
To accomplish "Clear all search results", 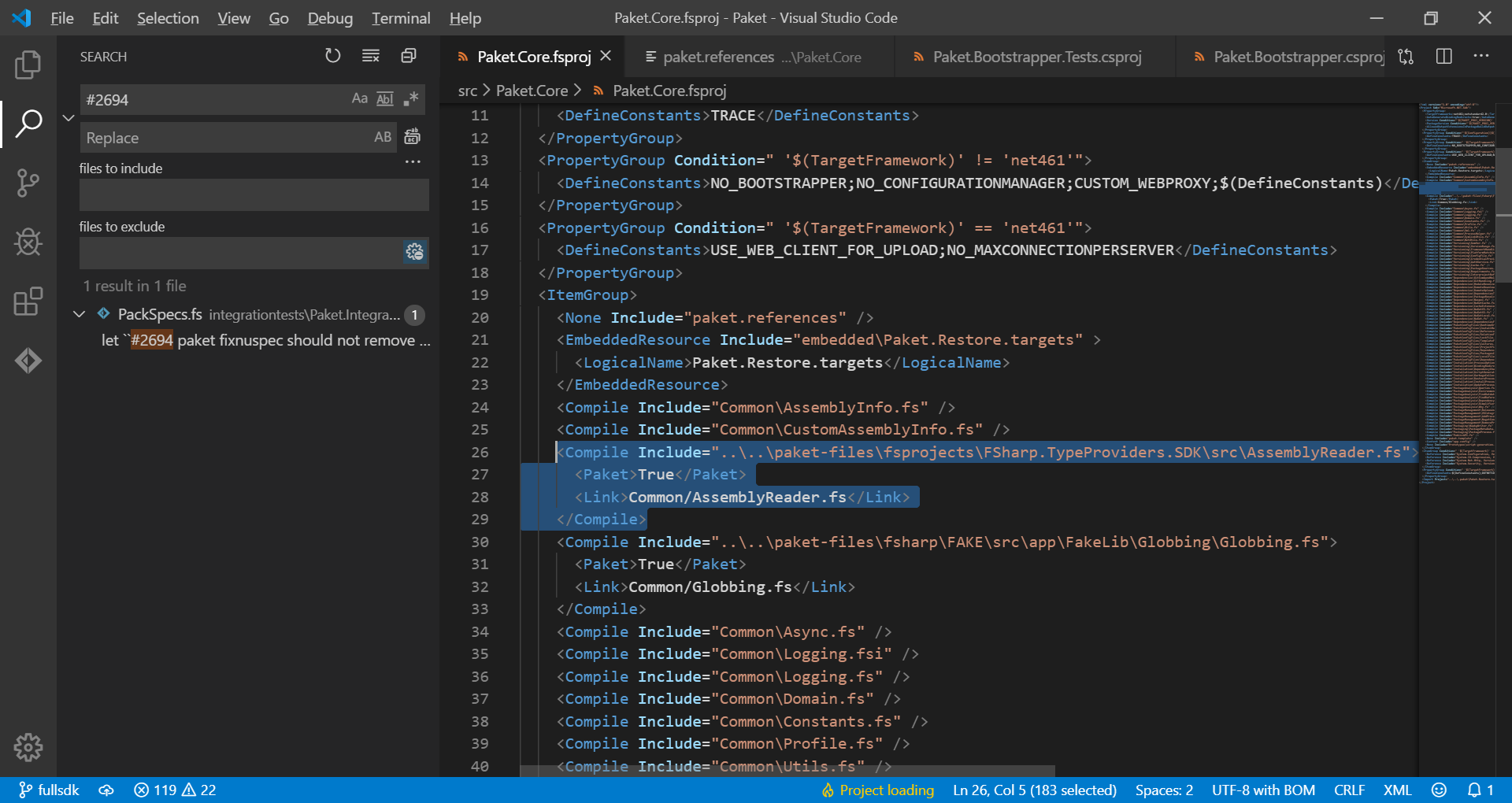I will (370, 56).
